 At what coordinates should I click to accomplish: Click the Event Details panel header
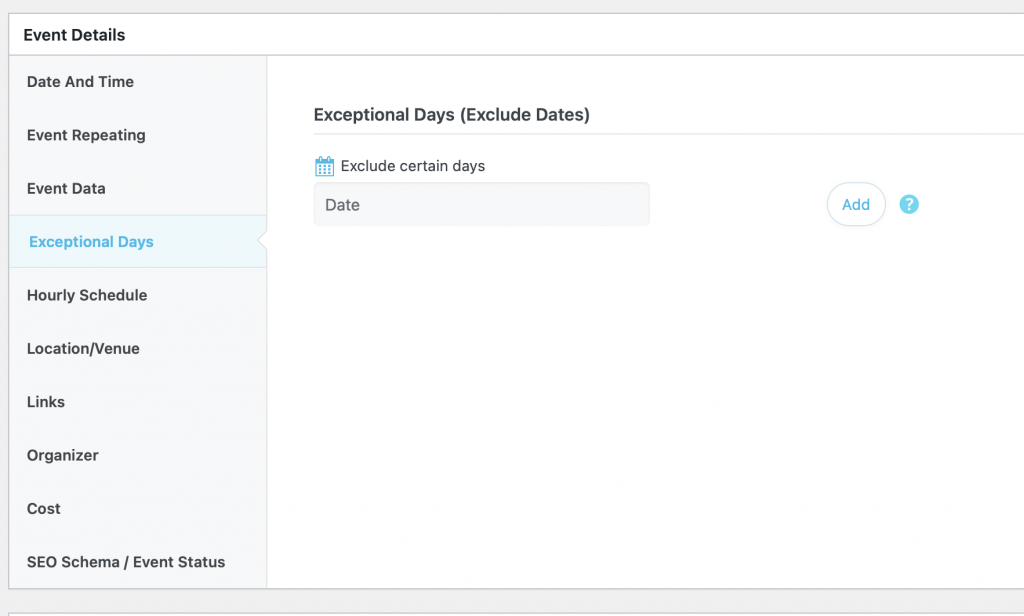75,35
